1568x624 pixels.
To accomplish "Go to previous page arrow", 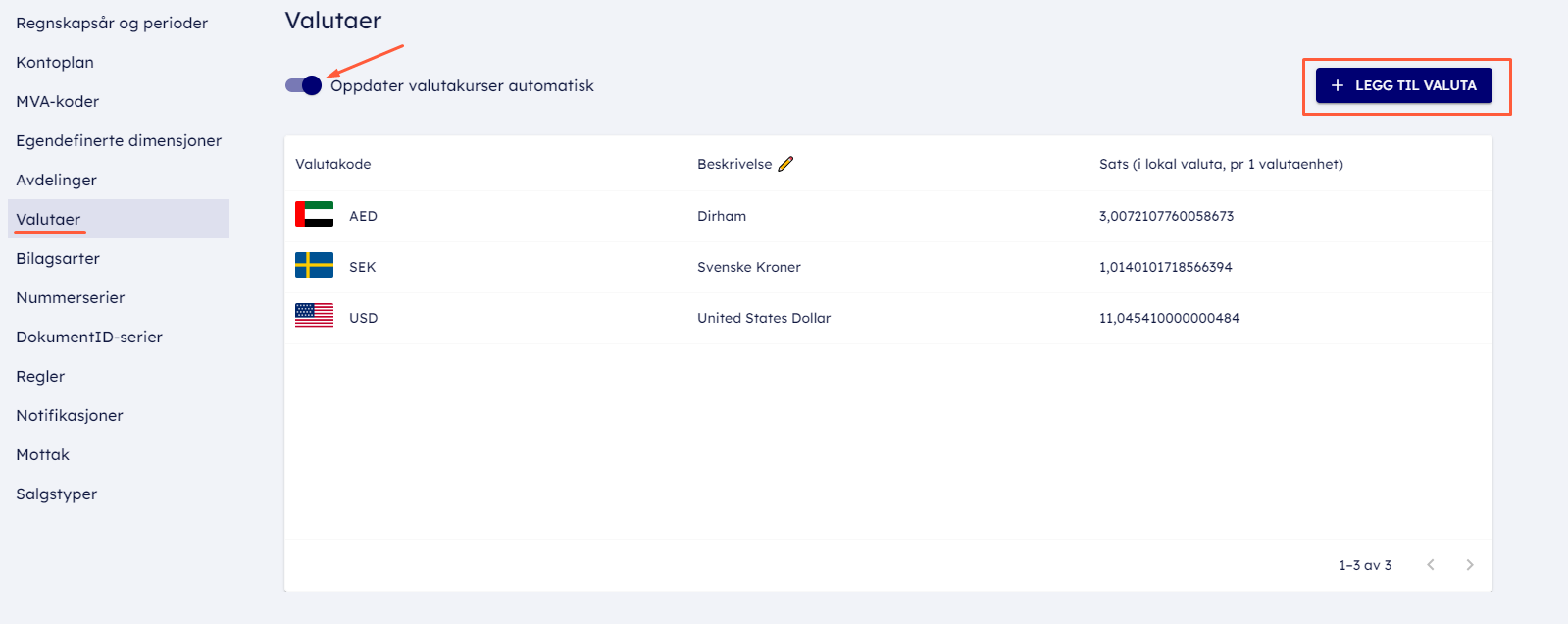I will (x=1431, y=564).
